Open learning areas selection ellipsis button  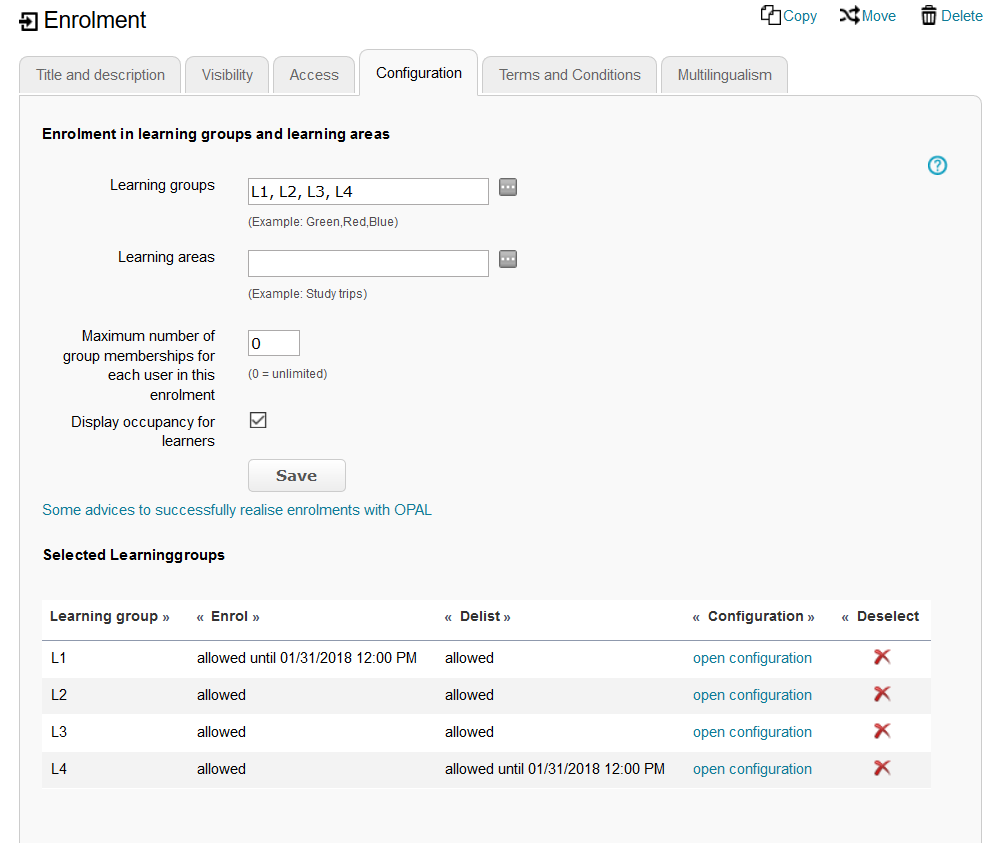(x=508, y=260)
